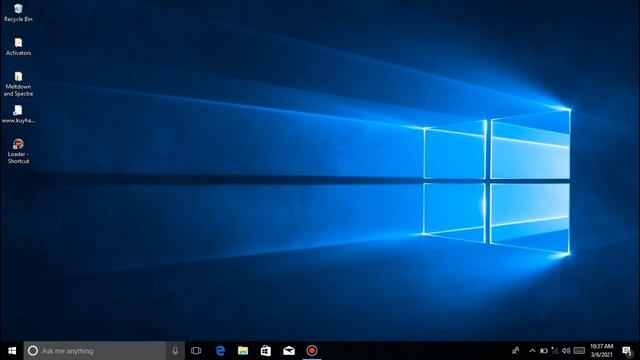Check the battery status icon

pyautogui.click(x=544, y=351)
